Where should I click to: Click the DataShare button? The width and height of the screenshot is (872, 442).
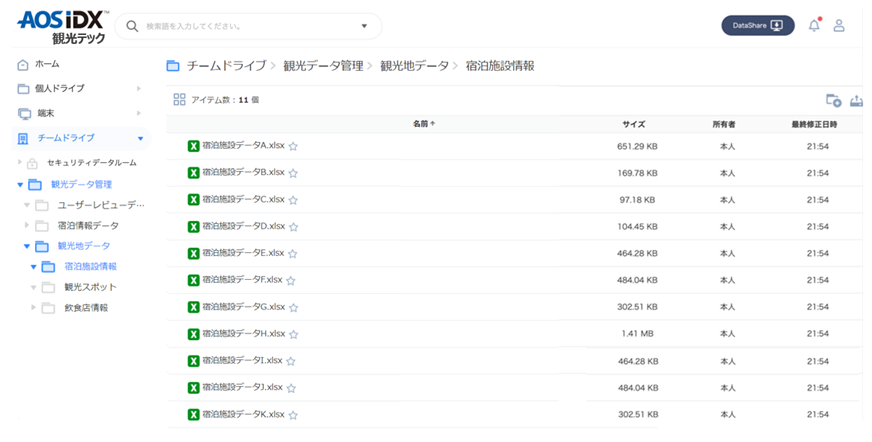point(757,26)
